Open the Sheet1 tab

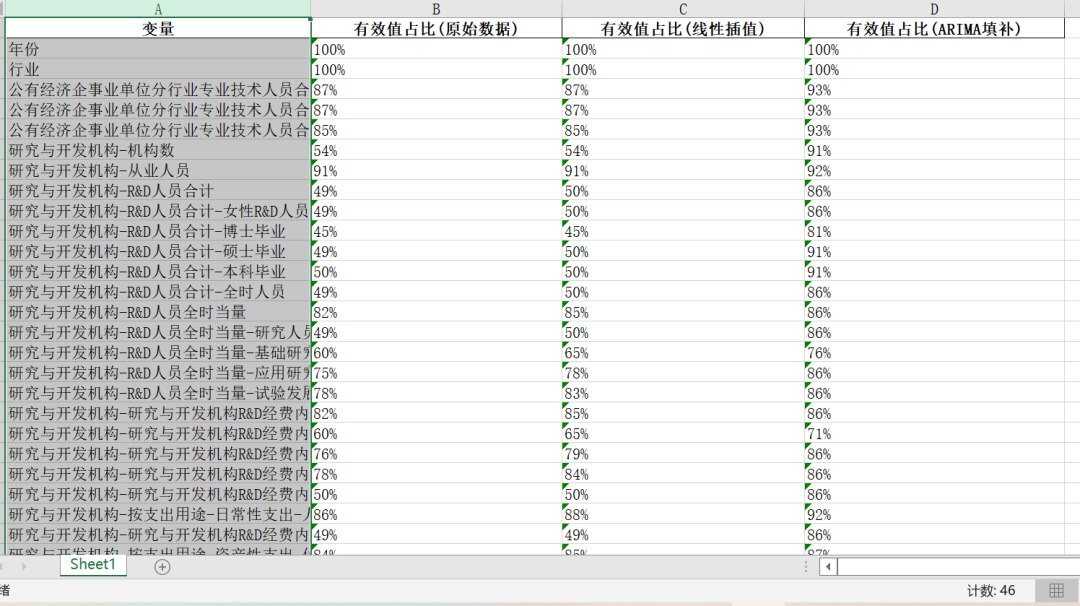click(x=93, y=565)
